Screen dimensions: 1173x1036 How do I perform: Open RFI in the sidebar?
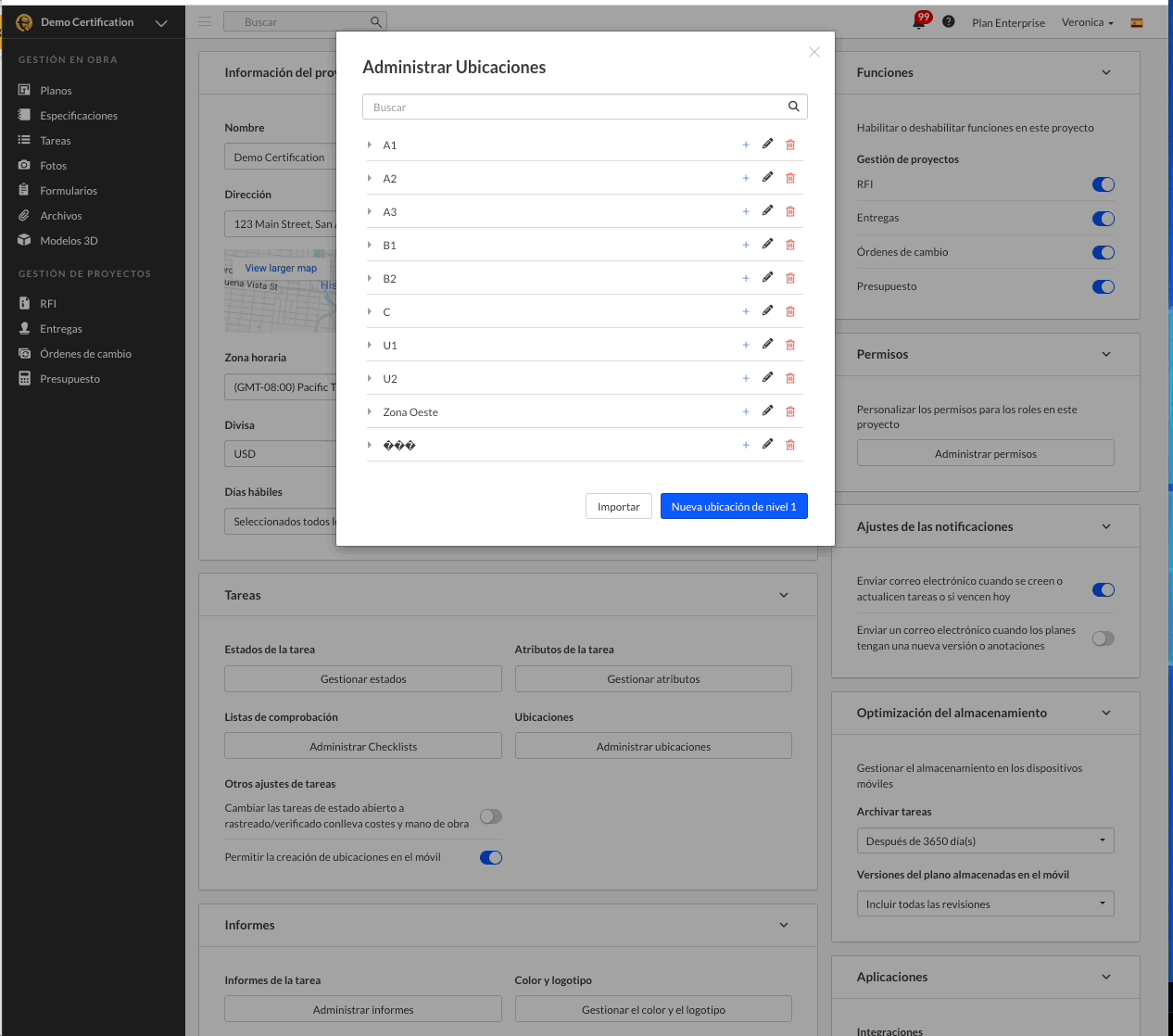(x=48, y=304)
